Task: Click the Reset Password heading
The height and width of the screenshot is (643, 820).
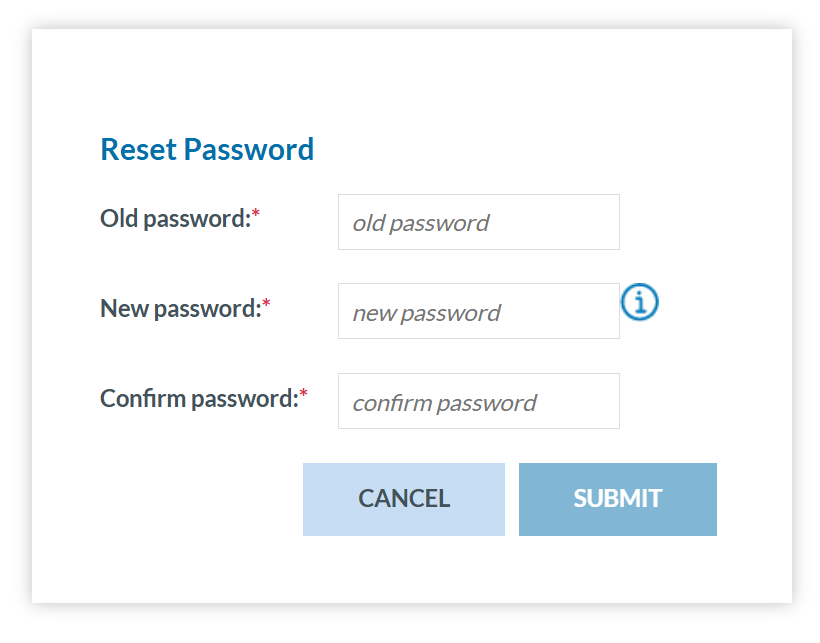Action: click(207, 150)
